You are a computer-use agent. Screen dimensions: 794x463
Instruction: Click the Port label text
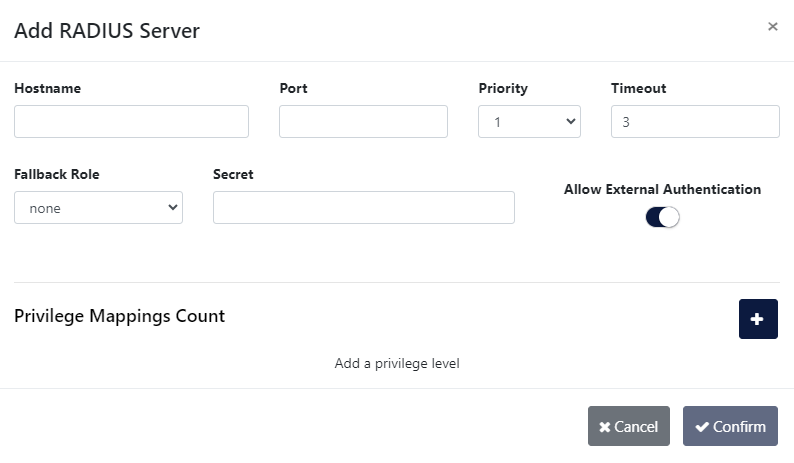pos(293,88)
